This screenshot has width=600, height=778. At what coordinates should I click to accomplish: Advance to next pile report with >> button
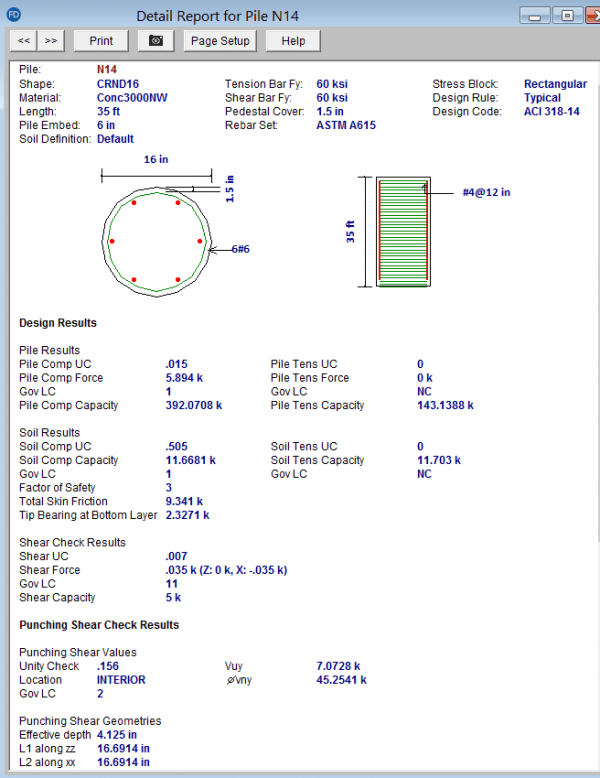(51, 40)
